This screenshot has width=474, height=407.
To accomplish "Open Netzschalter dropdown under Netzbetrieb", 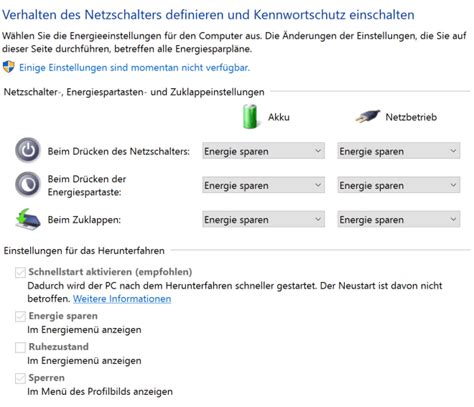I will [x=399, y=151].
